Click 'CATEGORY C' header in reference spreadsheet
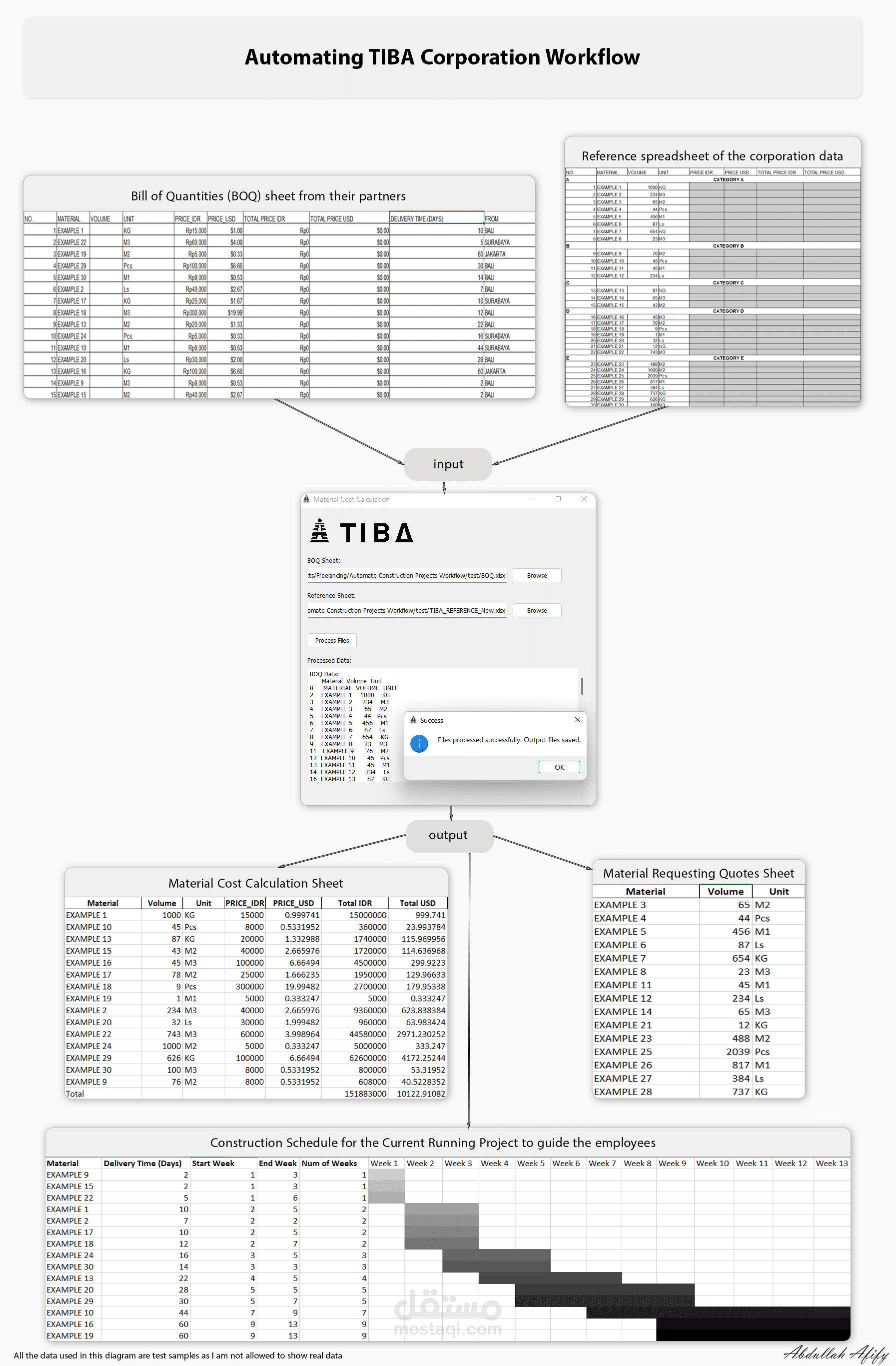Screen dimensions: 896x1366 point(728,283)
